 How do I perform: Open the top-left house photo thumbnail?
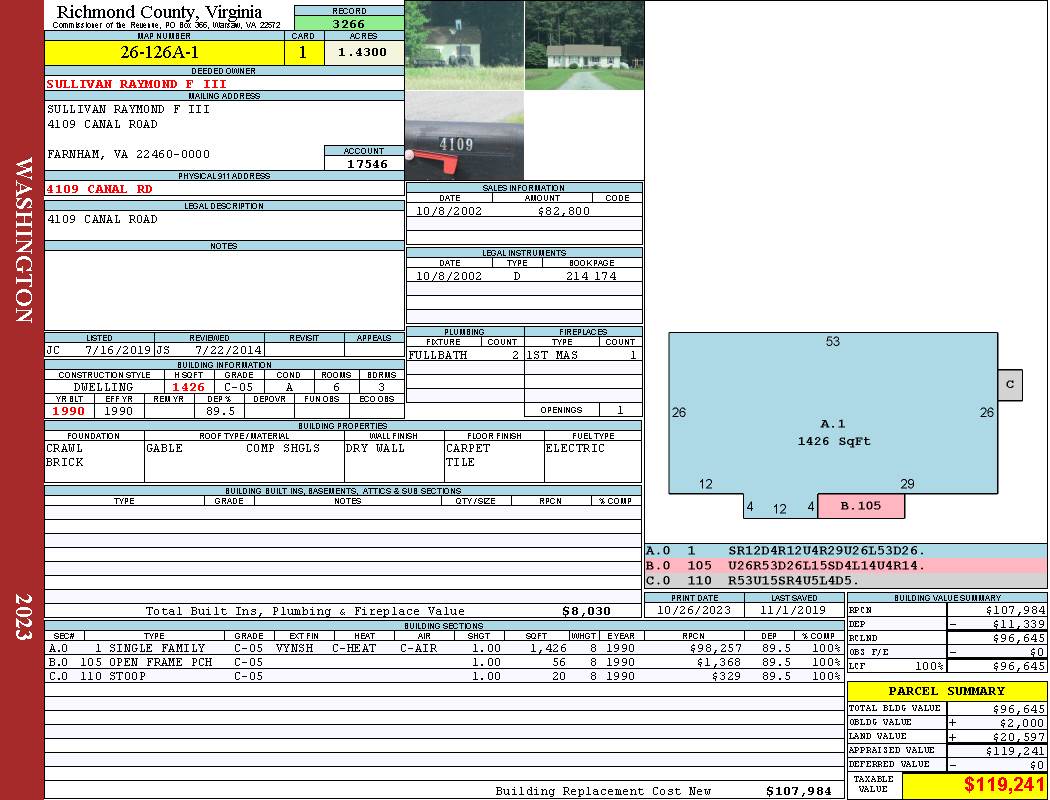[464, 45]
